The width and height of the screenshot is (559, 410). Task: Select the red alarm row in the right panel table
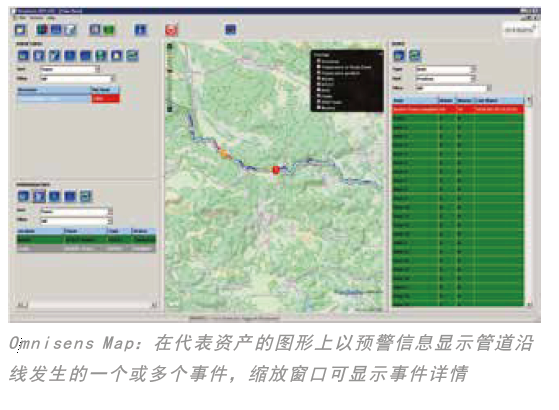(458, 109)
